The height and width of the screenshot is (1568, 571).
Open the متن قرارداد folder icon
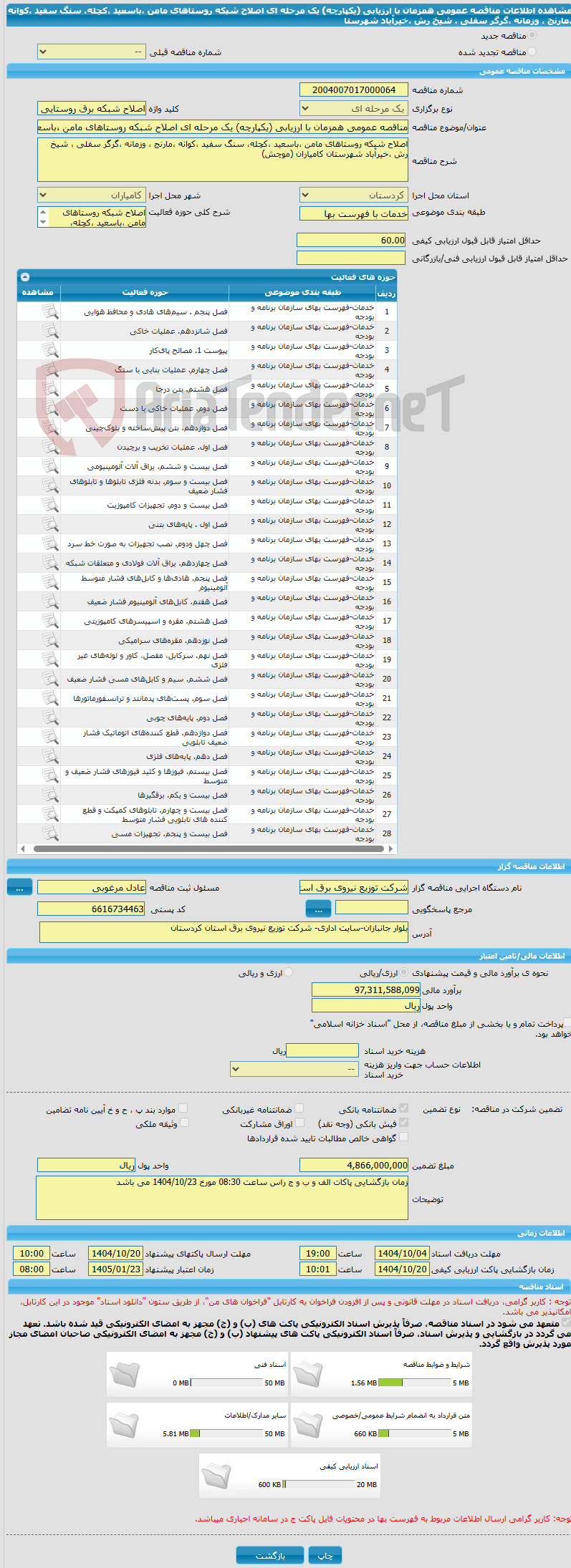308,1426
